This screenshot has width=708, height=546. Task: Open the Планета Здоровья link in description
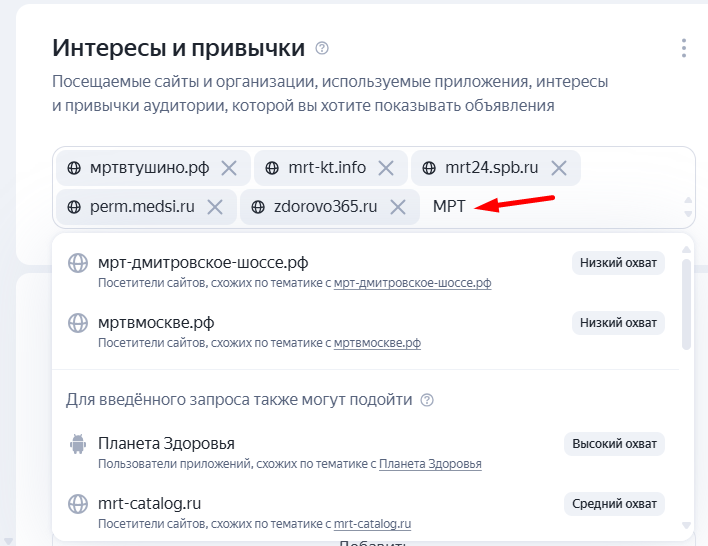(430, 464)
